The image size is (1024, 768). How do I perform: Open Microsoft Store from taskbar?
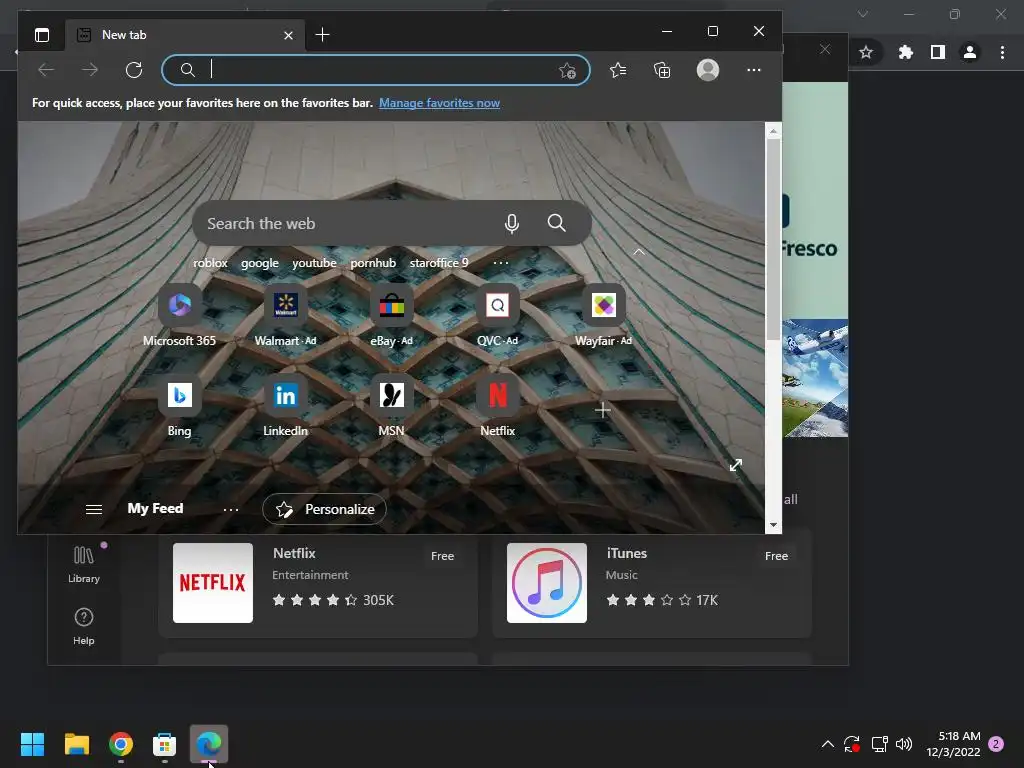(x=165, y=744)
